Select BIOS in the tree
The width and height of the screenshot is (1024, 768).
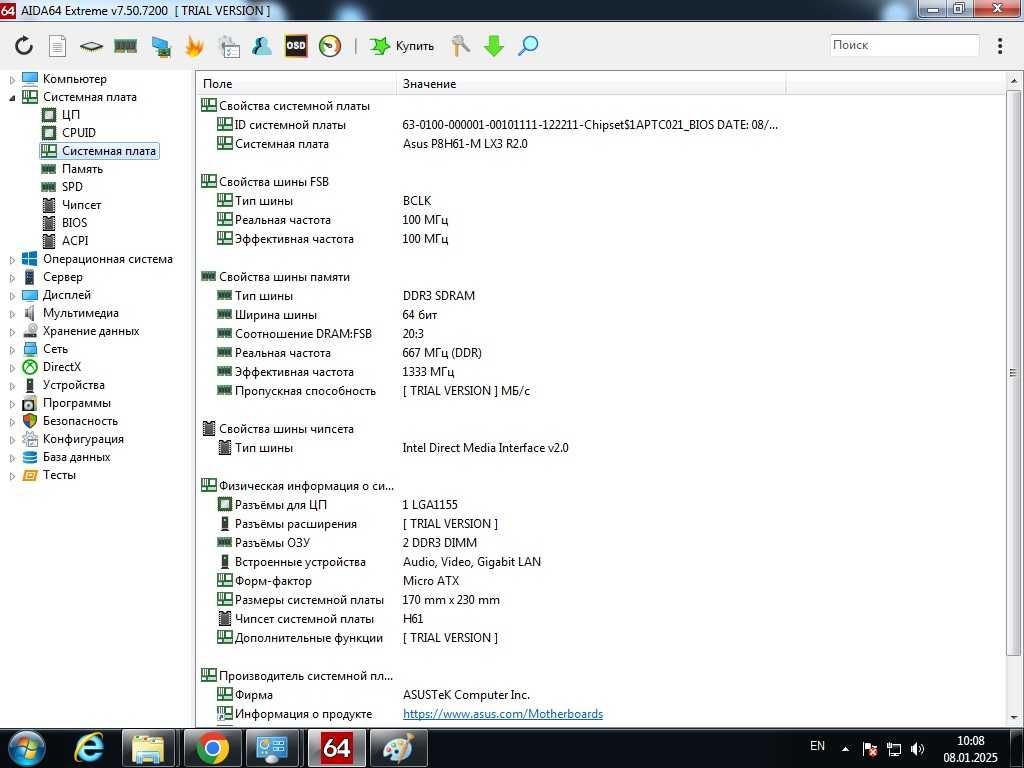(74, 223)
